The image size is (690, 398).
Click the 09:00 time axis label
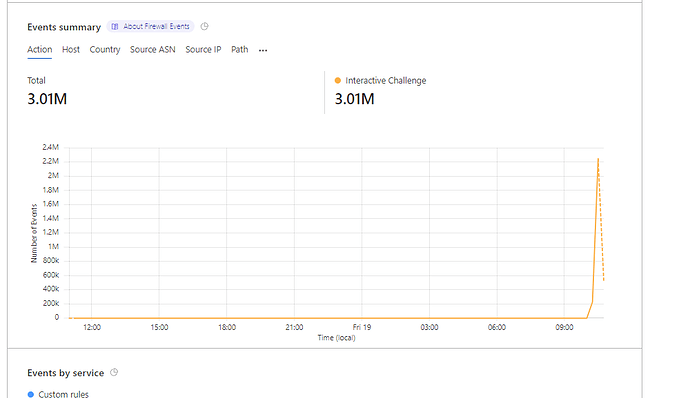[x=564, y=327]
